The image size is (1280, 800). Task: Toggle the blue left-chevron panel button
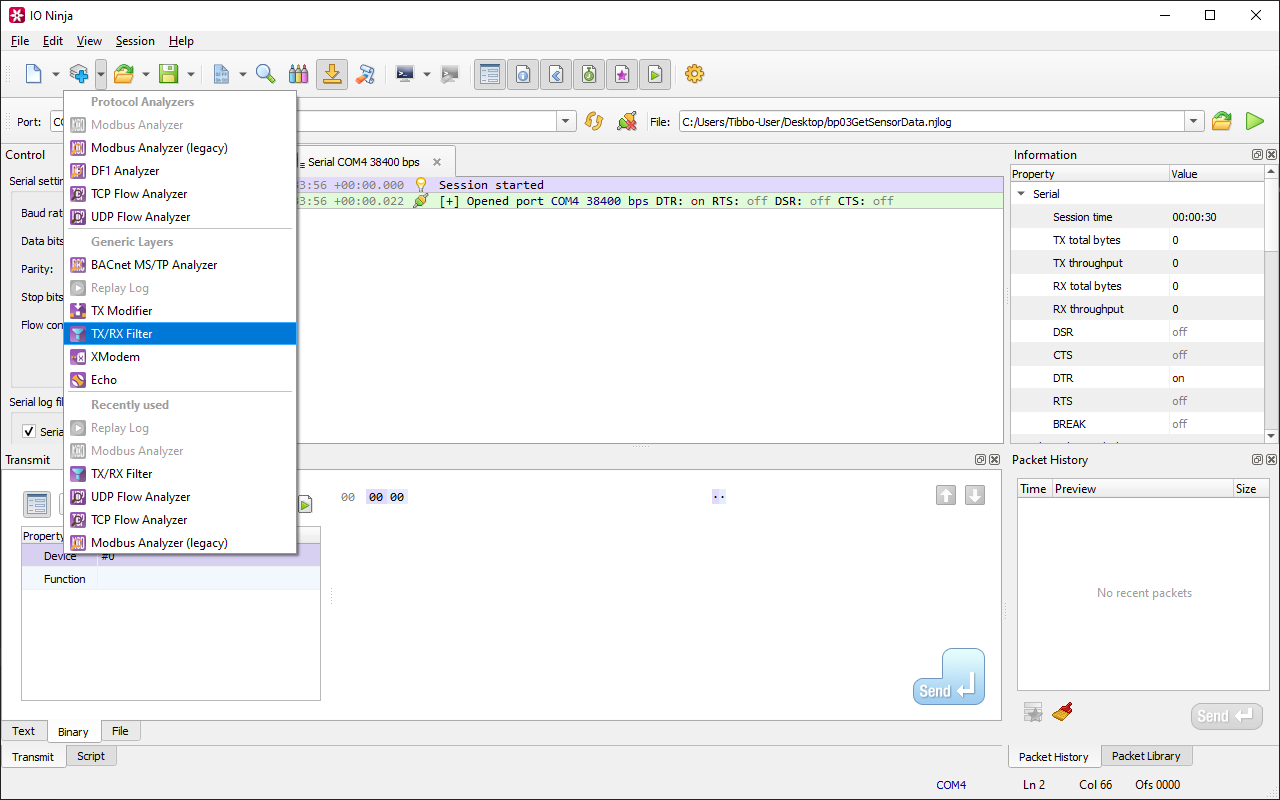(556, 74)
